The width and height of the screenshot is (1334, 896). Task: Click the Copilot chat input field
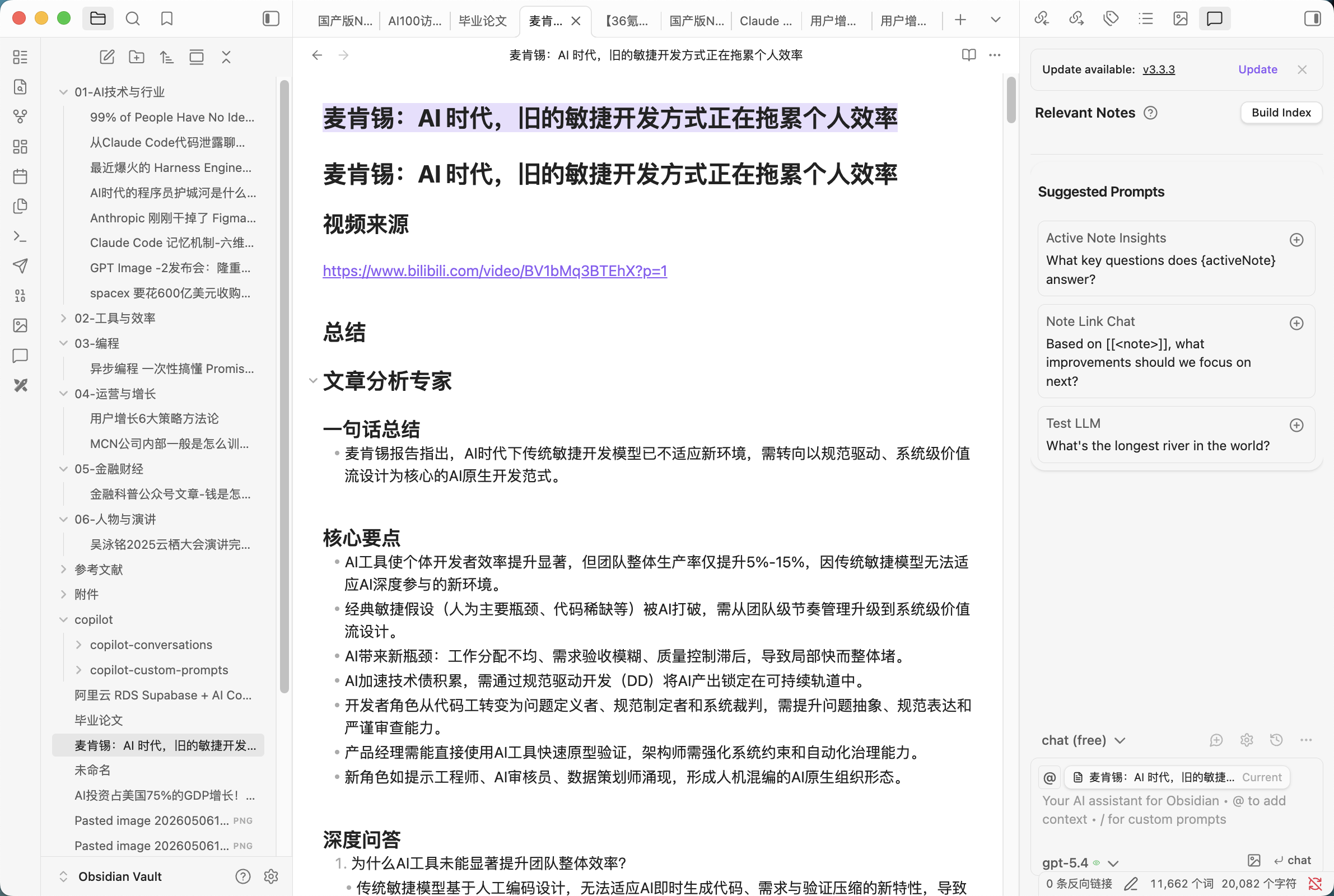point(1176,810)
